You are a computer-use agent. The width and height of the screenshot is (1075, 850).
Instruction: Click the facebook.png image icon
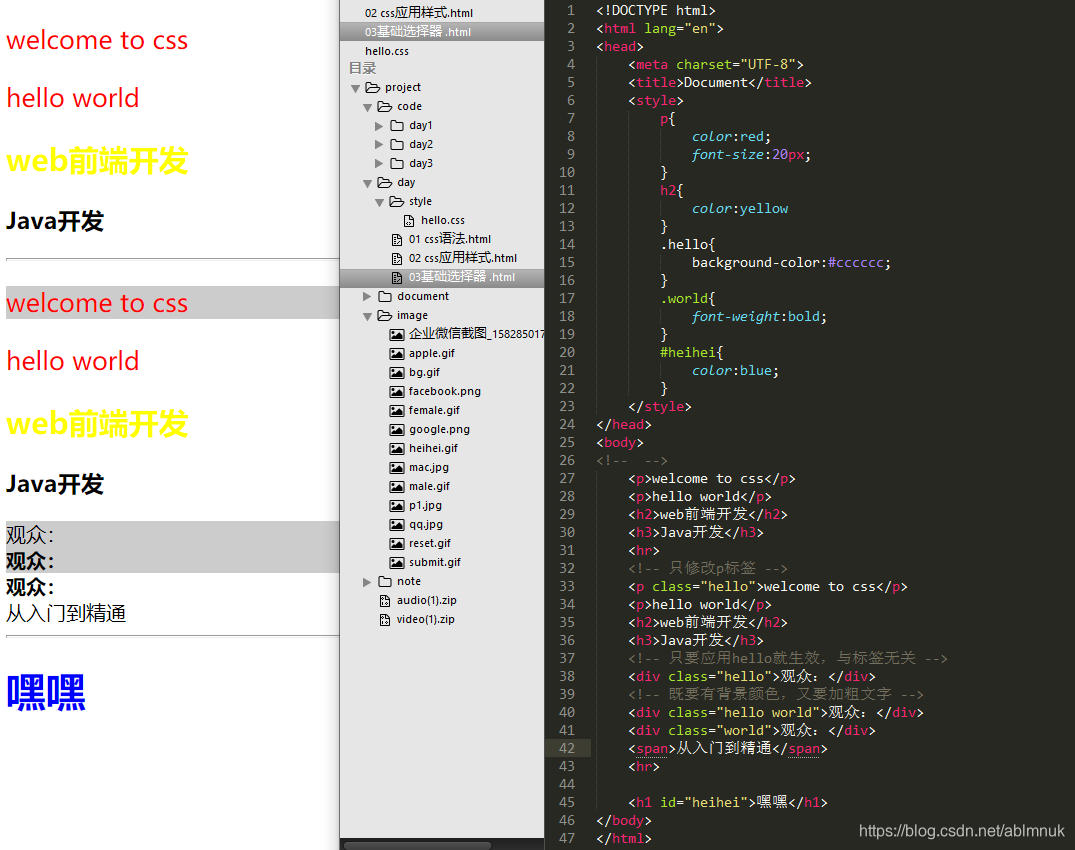tap(397, 391)
